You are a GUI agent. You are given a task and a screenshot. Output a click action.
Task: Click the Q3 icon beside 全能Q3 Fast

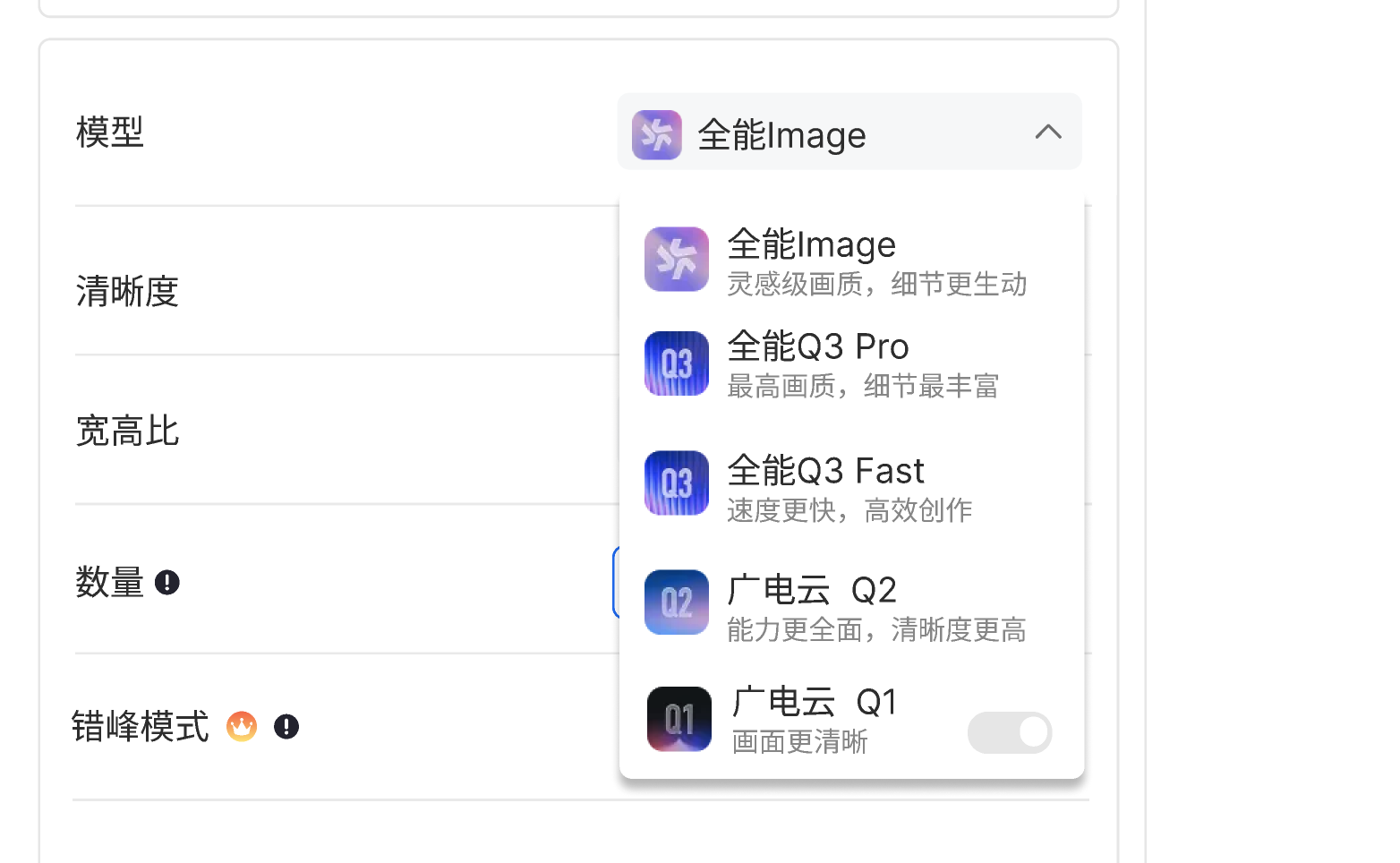pyautogui.click(x=677, y=483)
